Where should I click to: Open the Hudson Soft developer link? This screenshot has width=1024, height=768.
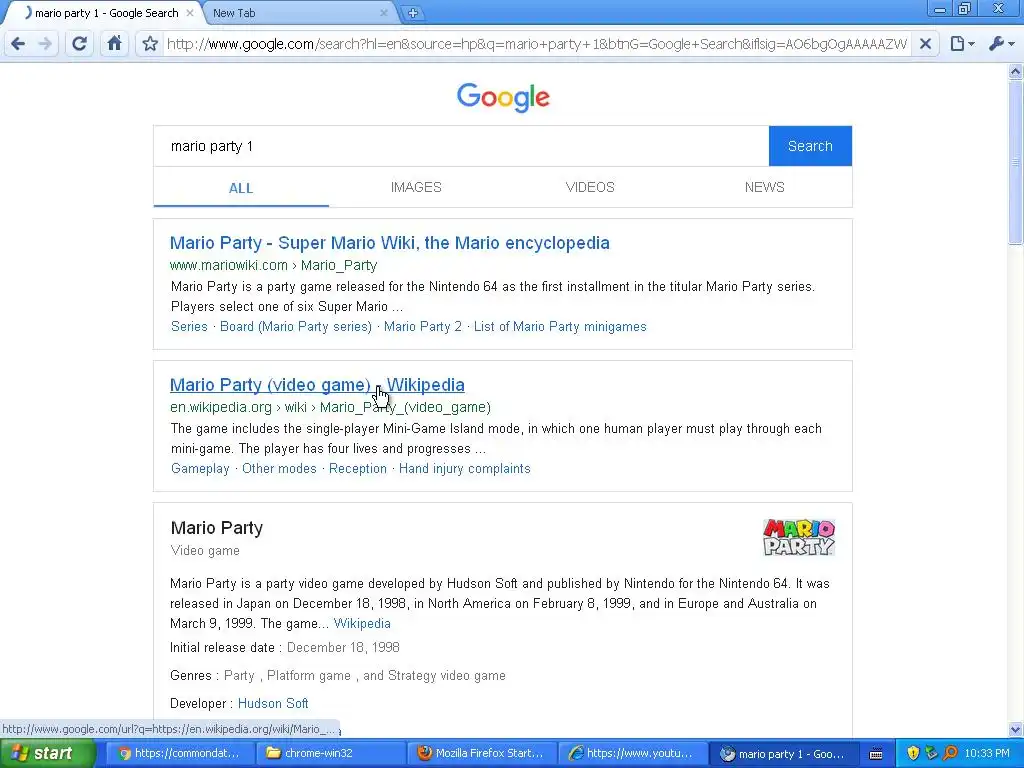click(273, 704)
